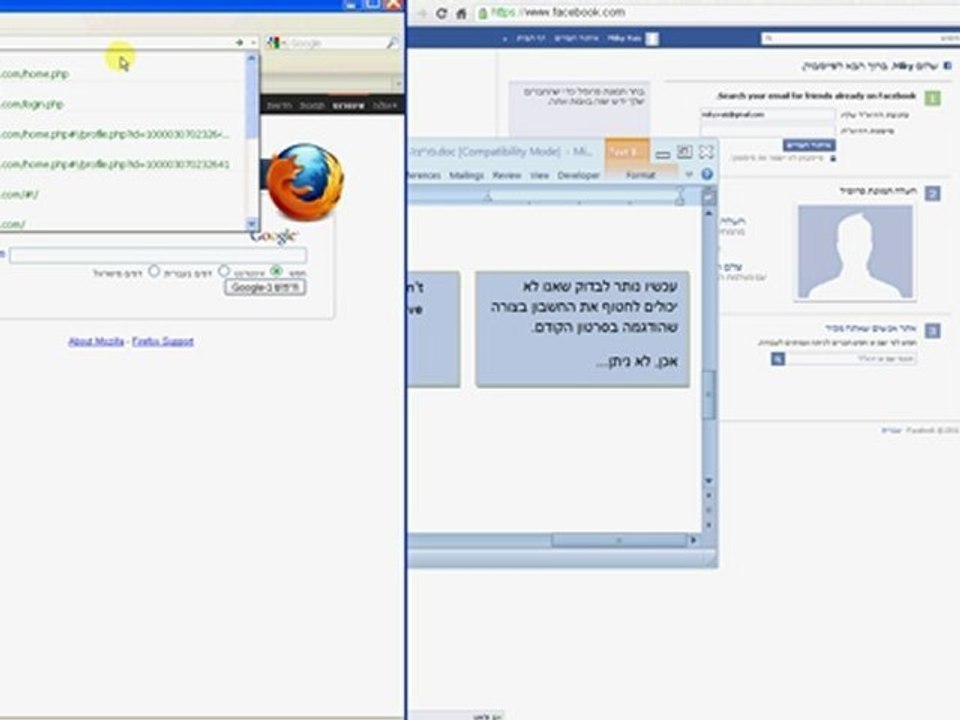Select the selected rightmost search scope radio

277,271
